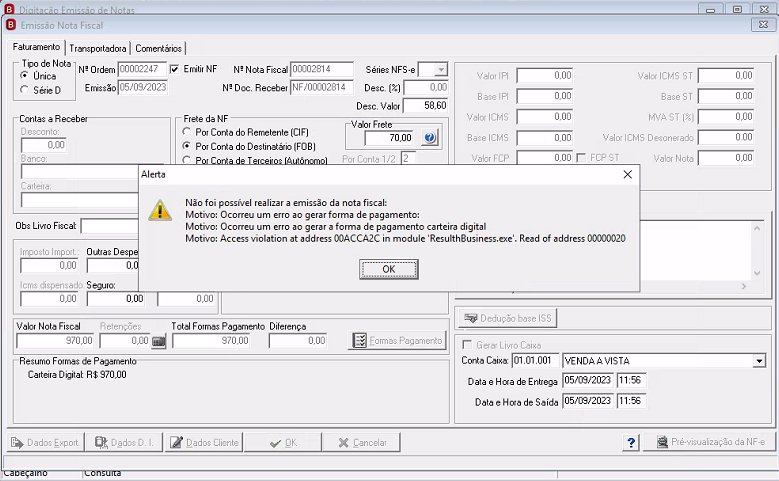Click the Dados Export button

(x=45, y=442)
